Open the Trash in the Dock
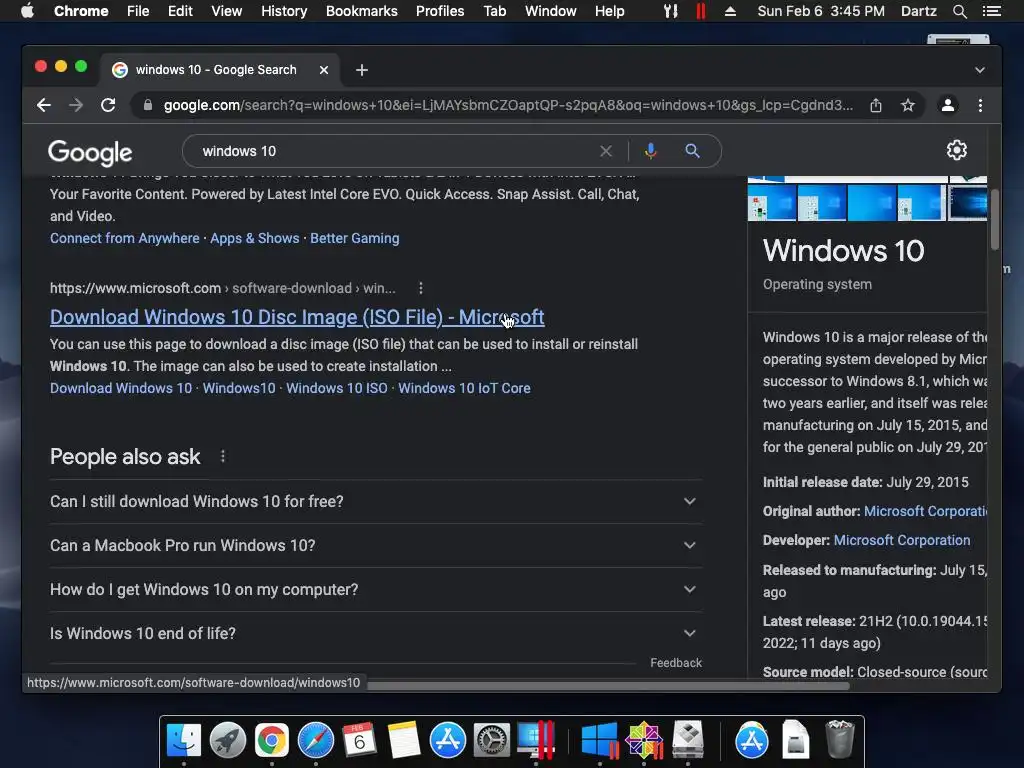The width and height of the screenshot is (1024, 768). tap(839, 739)
